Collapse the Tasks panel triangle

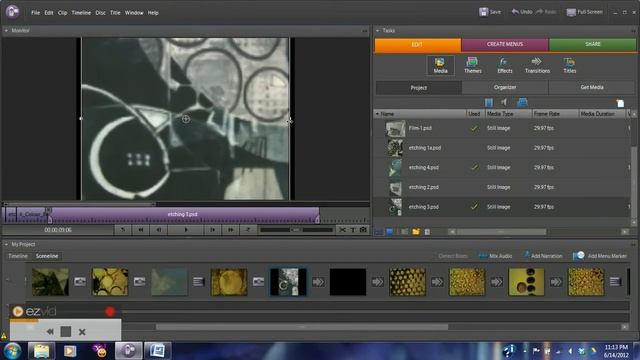(378, 31)
